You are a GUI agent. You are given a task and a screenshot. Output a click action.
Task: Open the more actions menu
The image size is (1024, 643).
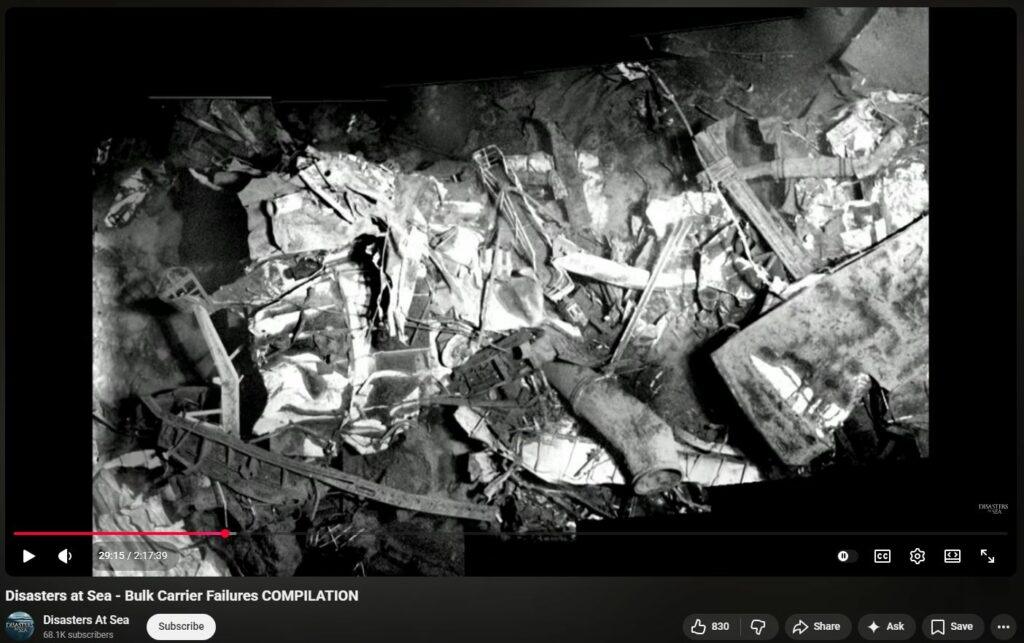(x=1004, y=627)
